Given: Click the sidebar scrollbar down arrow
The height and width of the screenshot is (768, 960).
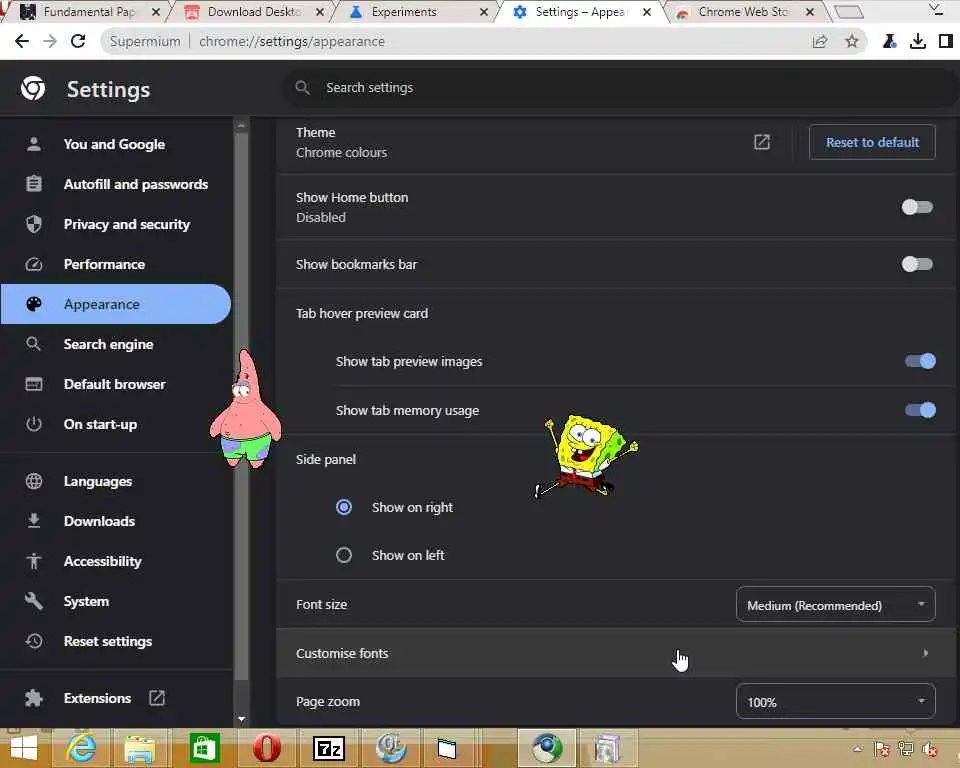Looking at the screenshot, I should pyautogui.click(x=241, y=719).
